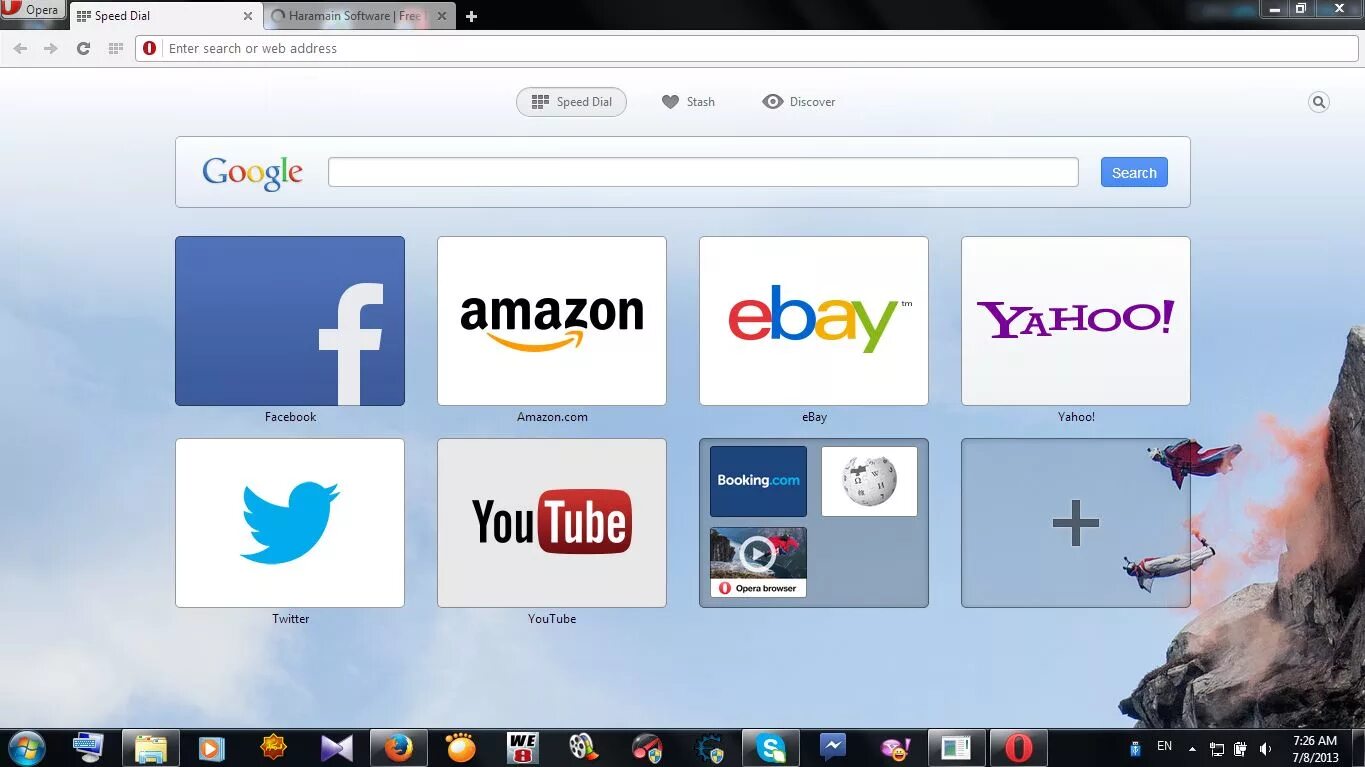The width and height of the screenshot is (1365, 767).
Task: Show hidden system tray icons
Action: point(1191,747)
